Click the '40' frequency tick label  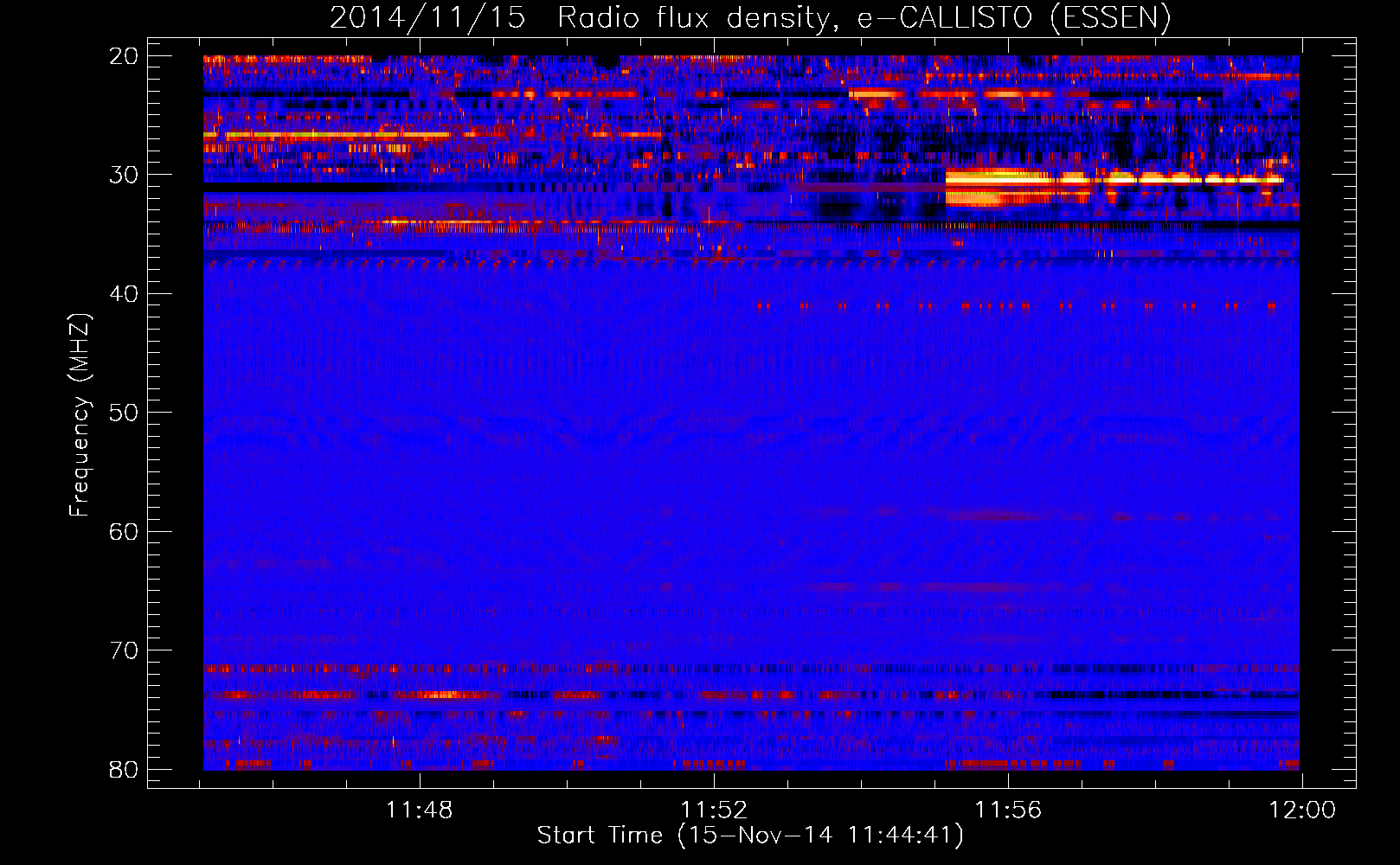click(x=124, y=294)
